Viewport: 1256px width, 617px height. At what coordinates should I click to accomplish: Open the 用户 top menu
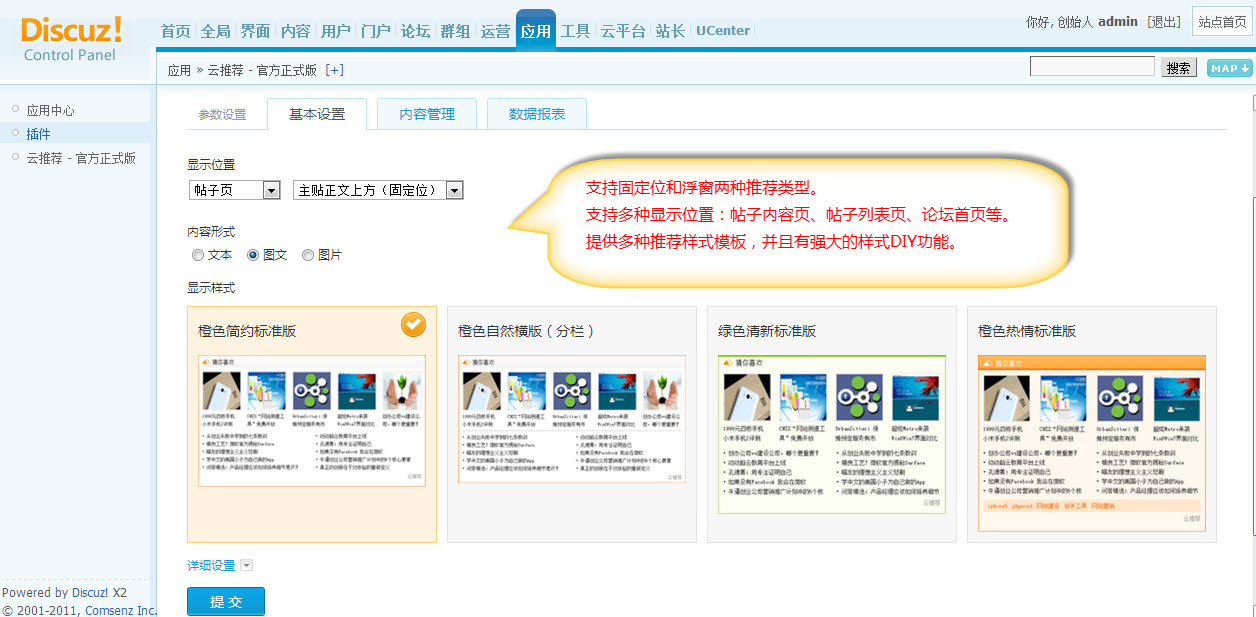click(335, 31)
